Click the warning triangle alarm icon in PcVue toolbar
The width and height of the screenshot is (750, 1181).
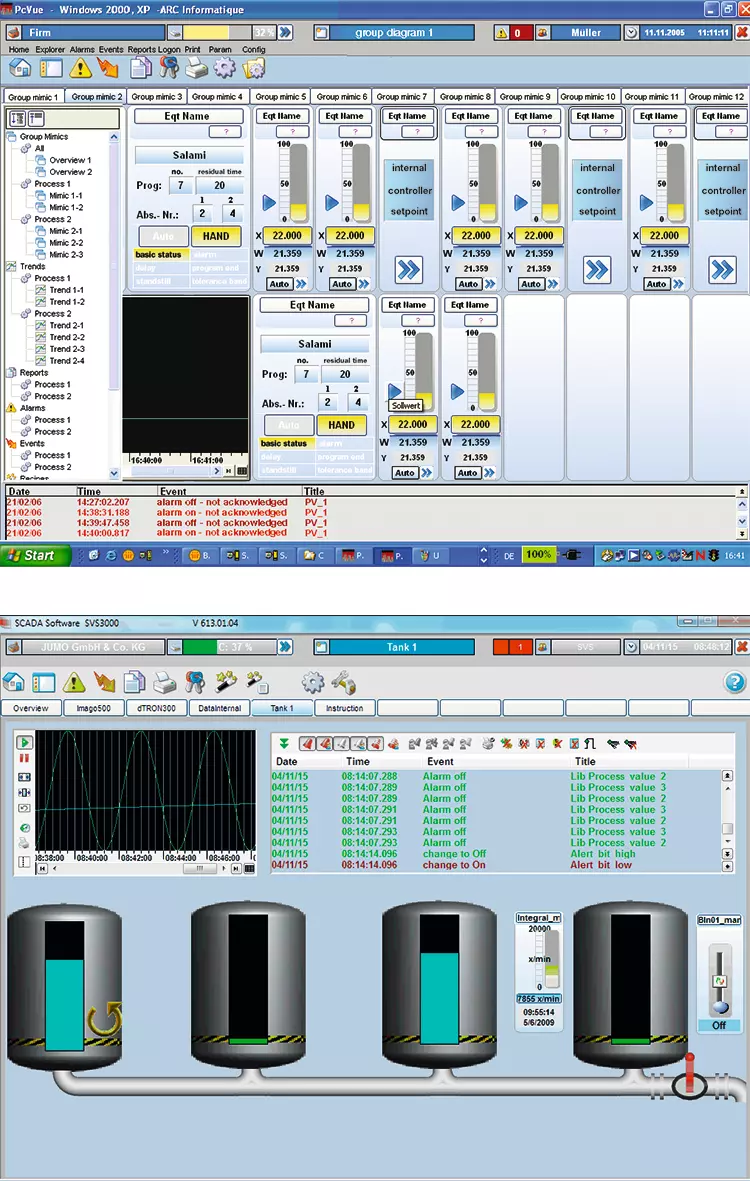[79, 69]
